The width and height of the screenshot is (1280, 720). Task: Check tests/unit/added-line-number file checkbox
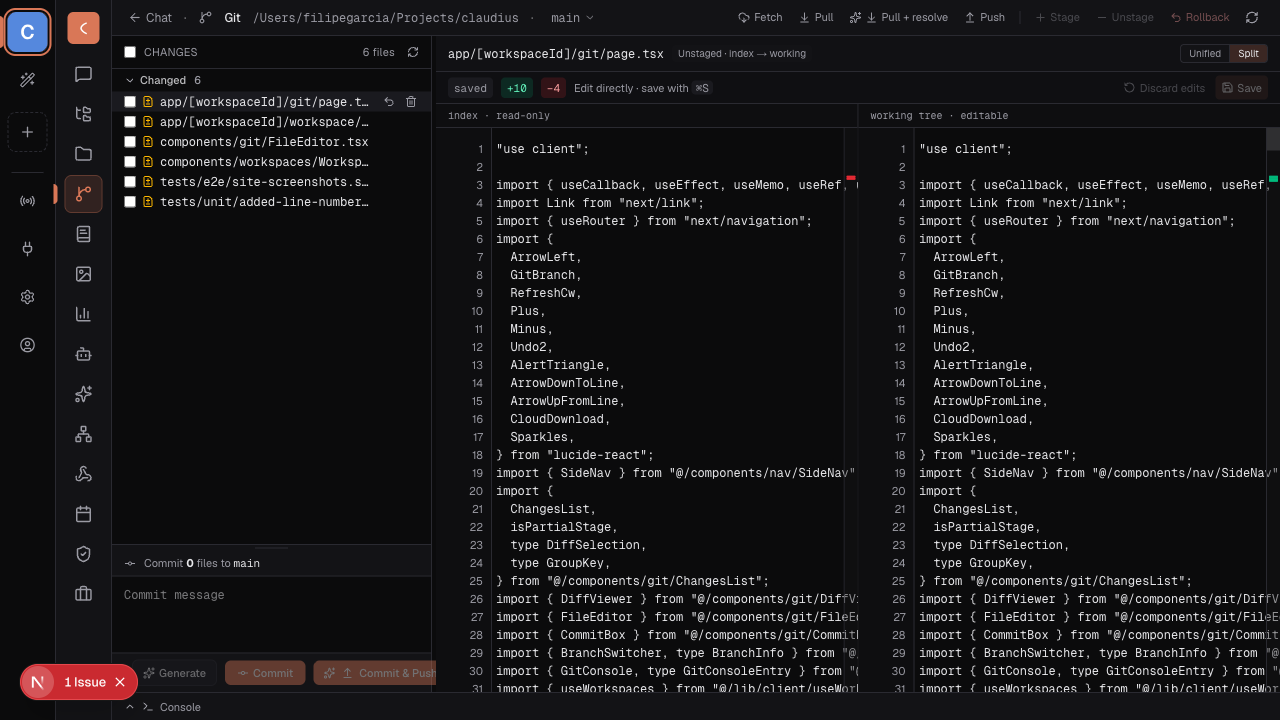(x=130, y=202)
